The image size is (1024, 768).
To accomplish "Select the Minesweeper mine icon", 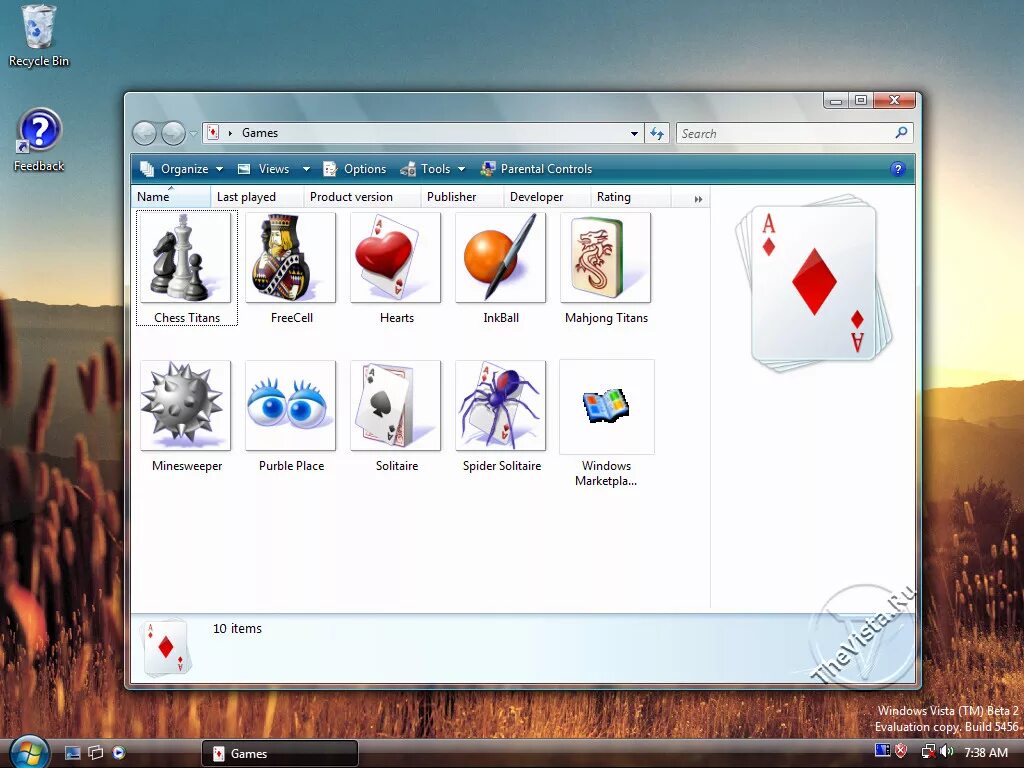I will [185, 406].
